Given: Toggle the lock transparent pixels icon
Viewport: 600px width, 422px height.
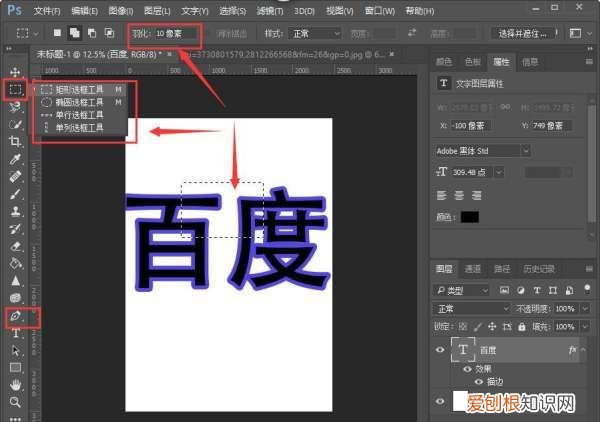Looking at the screenshot, I should pyautogui.click(x=463, y=327).
